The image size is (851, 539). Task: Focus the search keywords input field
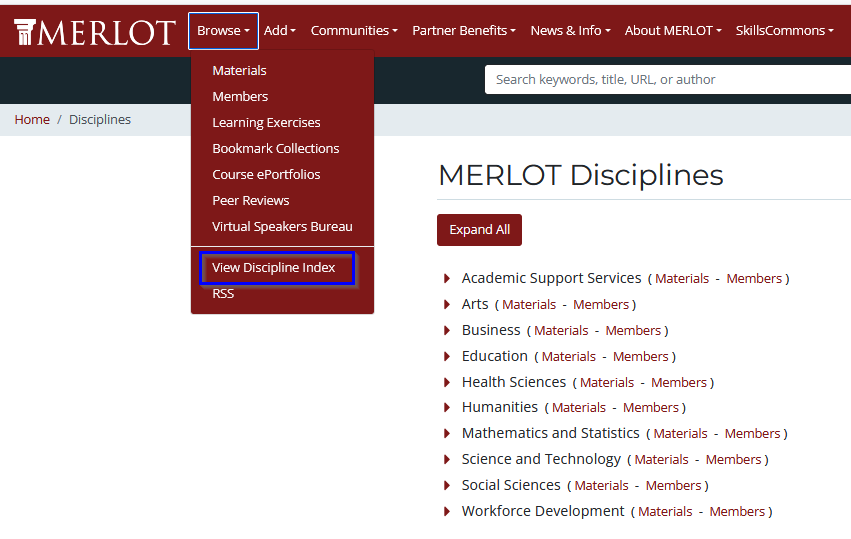point(665,80)
